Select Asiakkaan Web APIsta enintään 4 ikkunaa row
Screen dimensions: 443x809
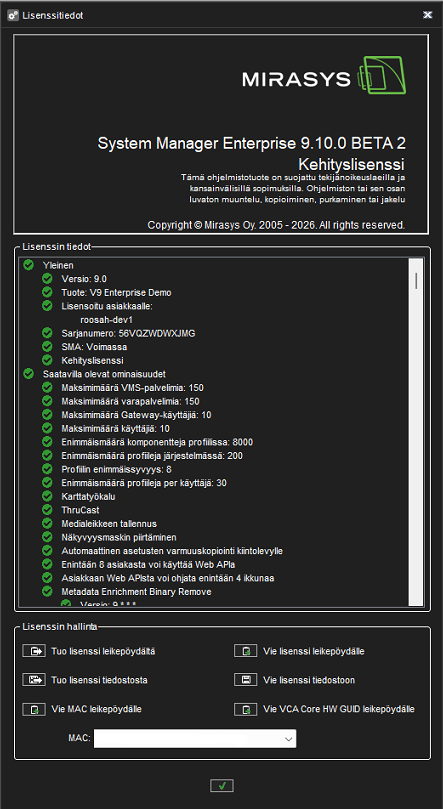click(x=168, y=578)
